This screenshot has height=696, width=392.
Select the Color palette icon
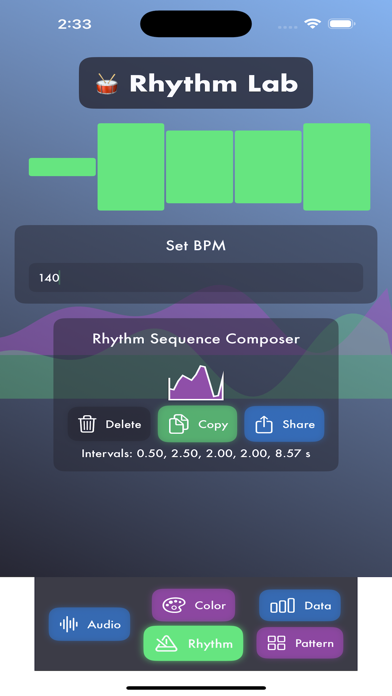pyautogui.click(x=174, y=605)
